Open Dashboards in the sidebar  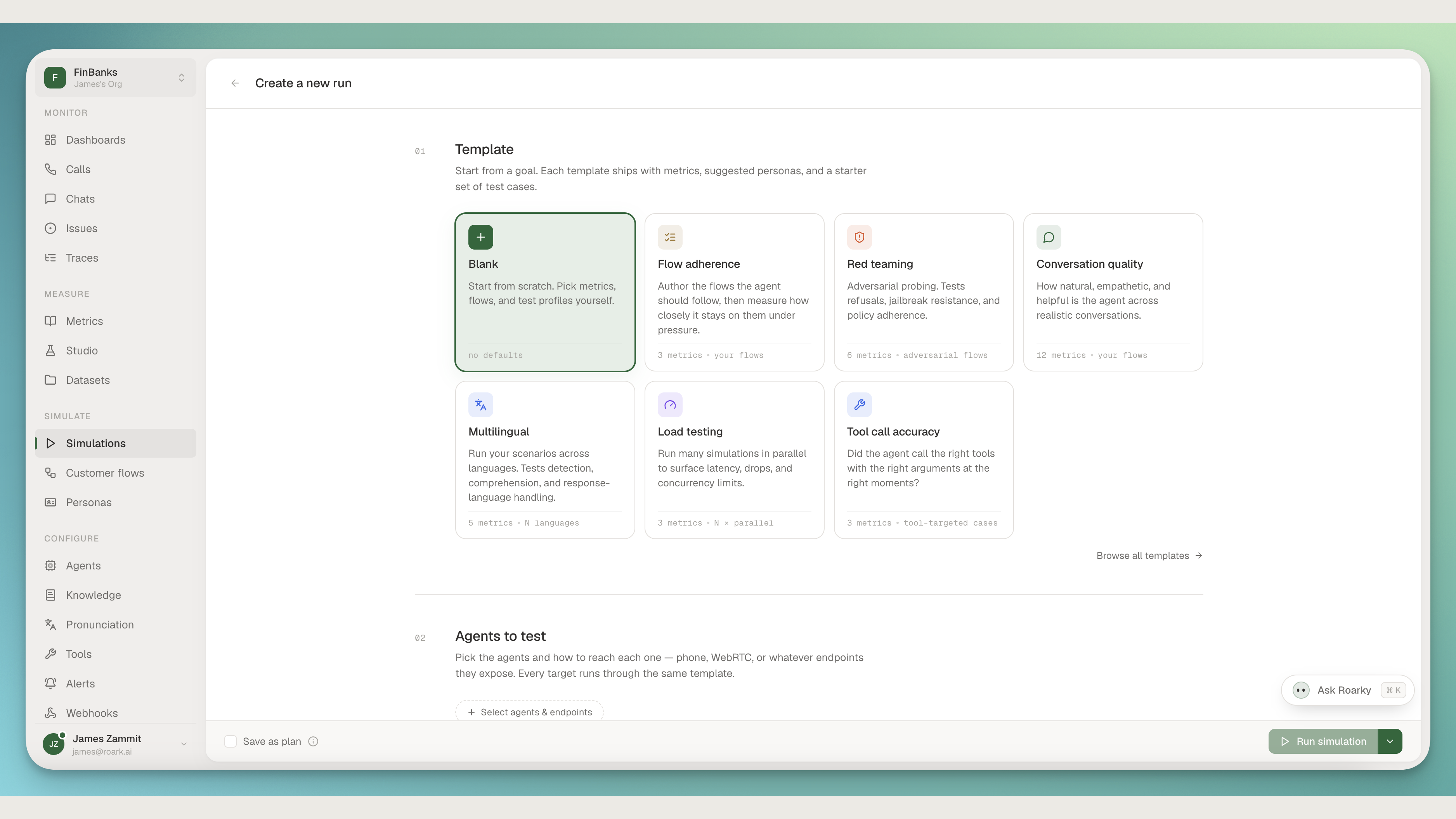(115, 140)
